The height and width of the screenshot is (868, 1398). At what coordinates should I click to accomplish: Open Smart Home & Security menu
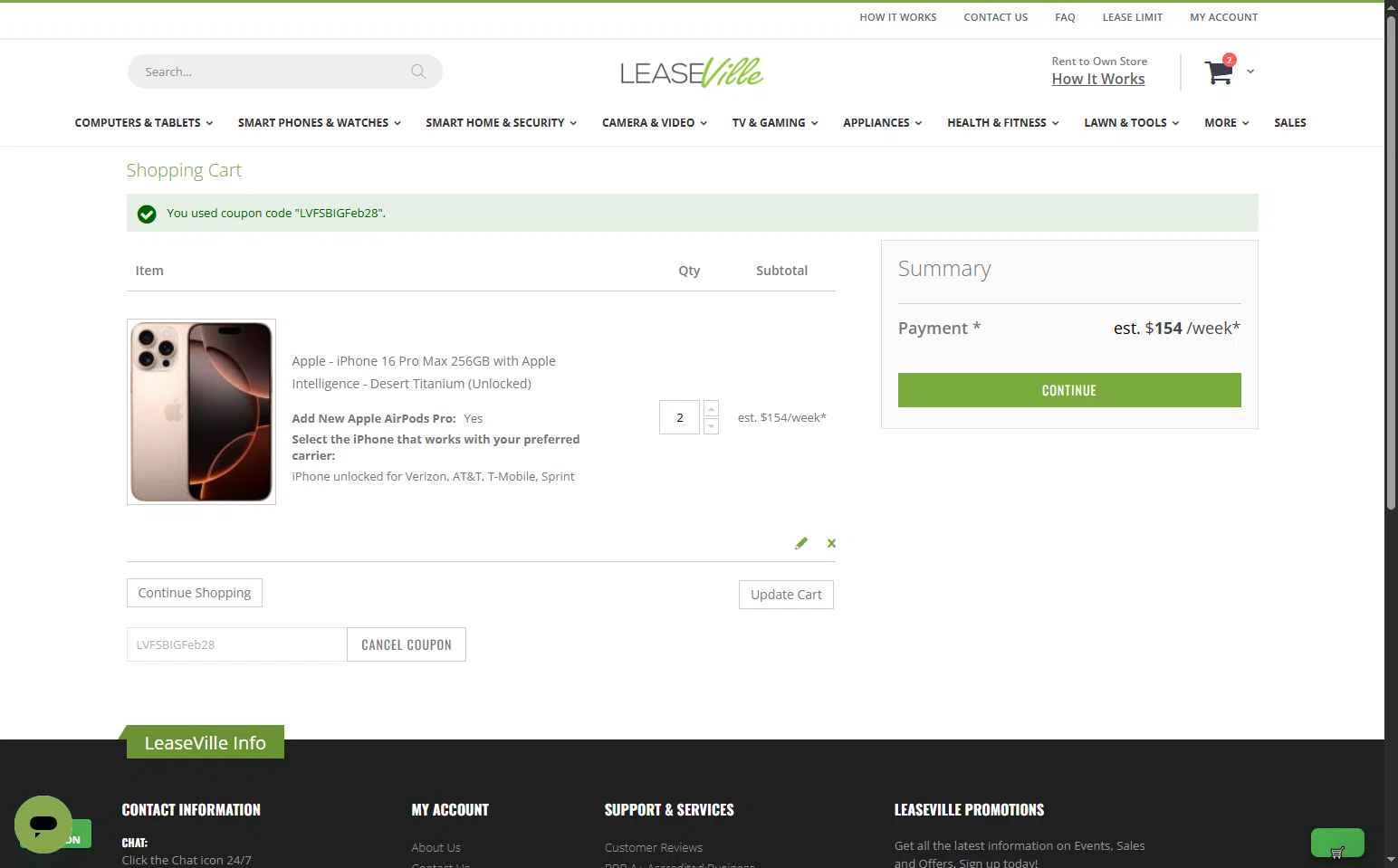tap(501, 123)
